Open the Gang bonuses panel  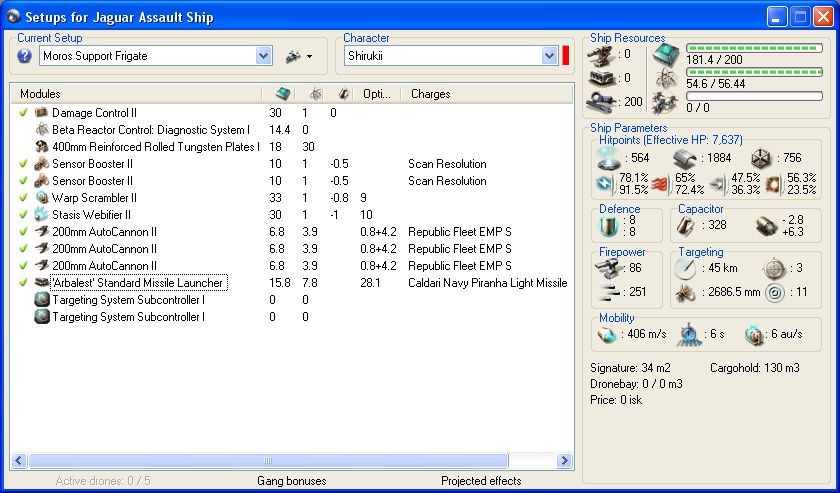coord(291,481)
